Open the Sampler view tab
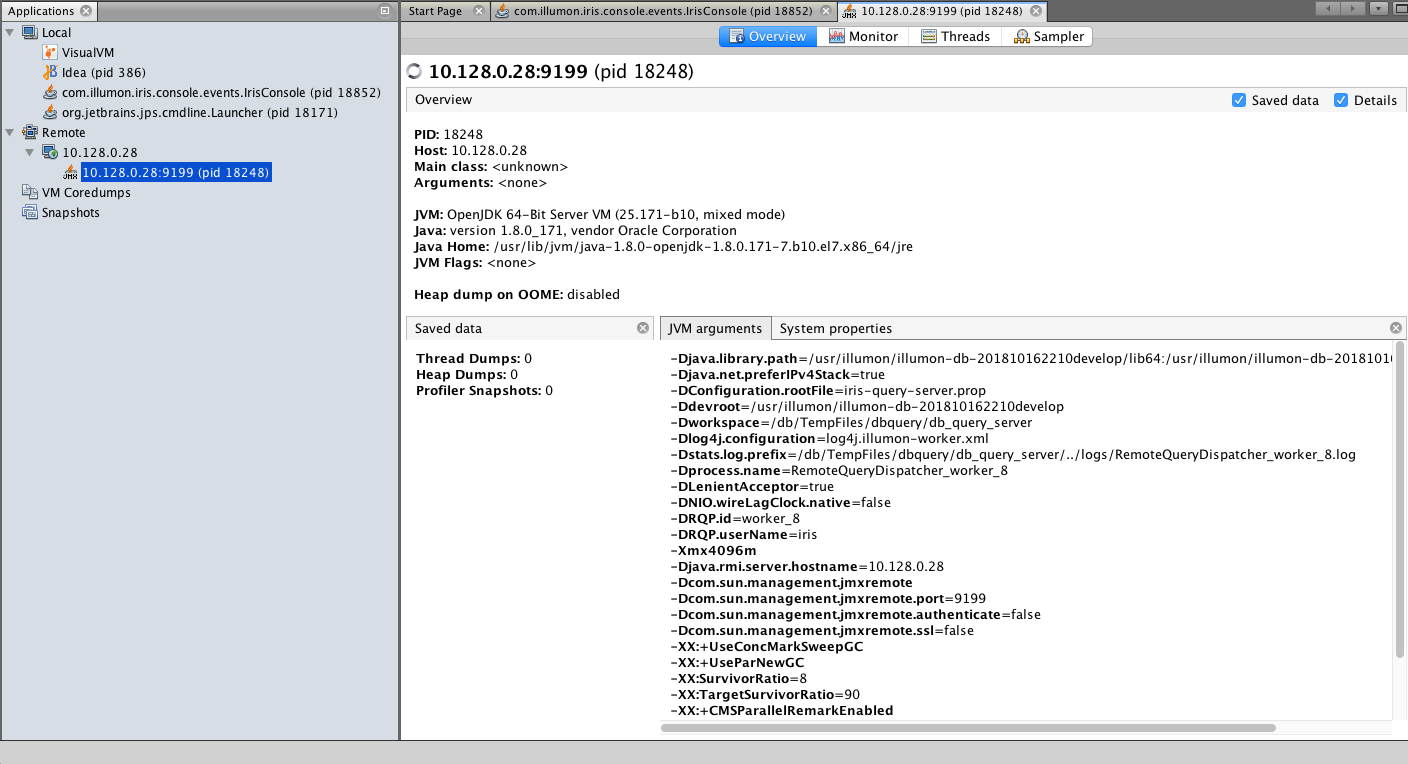This screenshot has width=1408, height=764. [x=1047, y=36]
